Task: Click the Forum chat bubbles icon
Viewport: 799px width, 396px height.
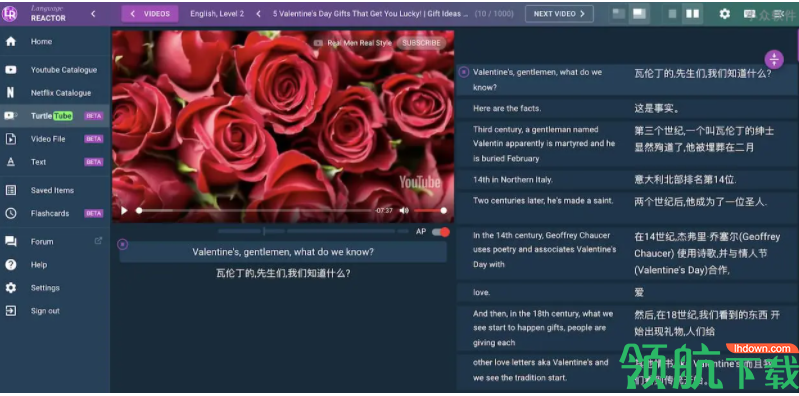Action: (x=11, y=242)
